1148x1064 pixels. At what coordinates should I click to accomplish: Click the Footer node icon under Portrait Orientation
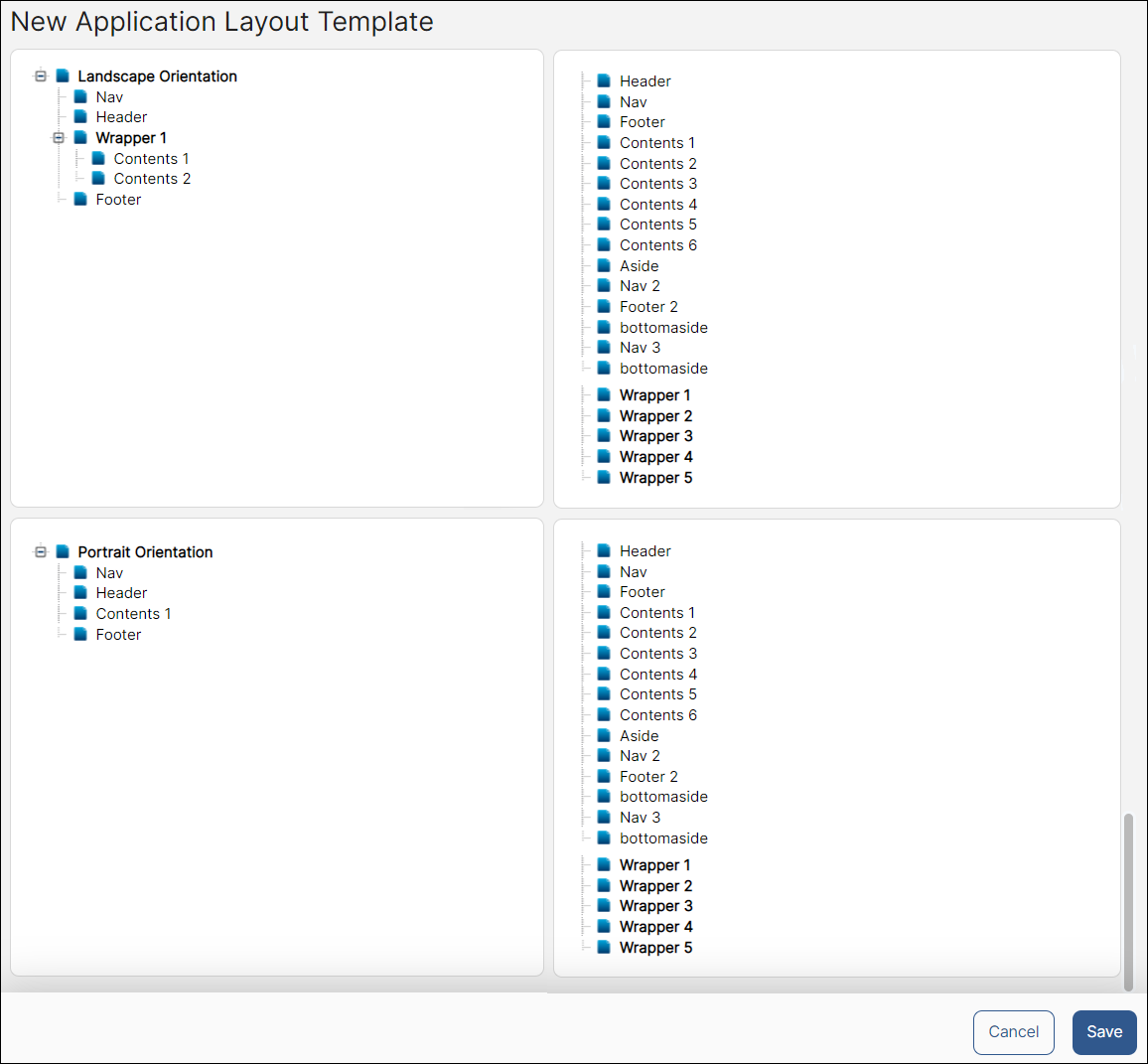[81, 634]
